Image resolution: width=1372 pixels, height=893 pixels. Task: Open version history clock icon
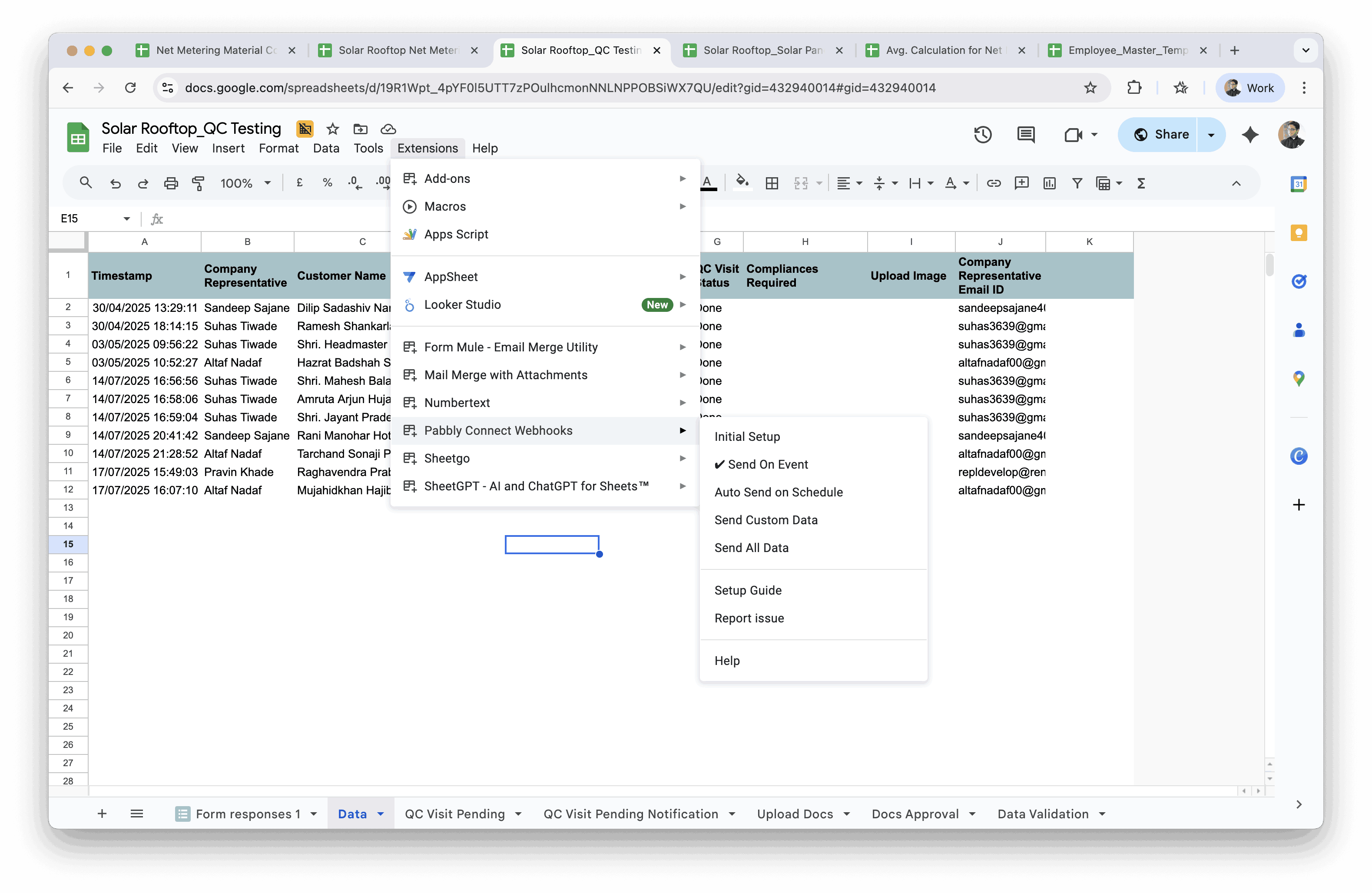point(982,134)
